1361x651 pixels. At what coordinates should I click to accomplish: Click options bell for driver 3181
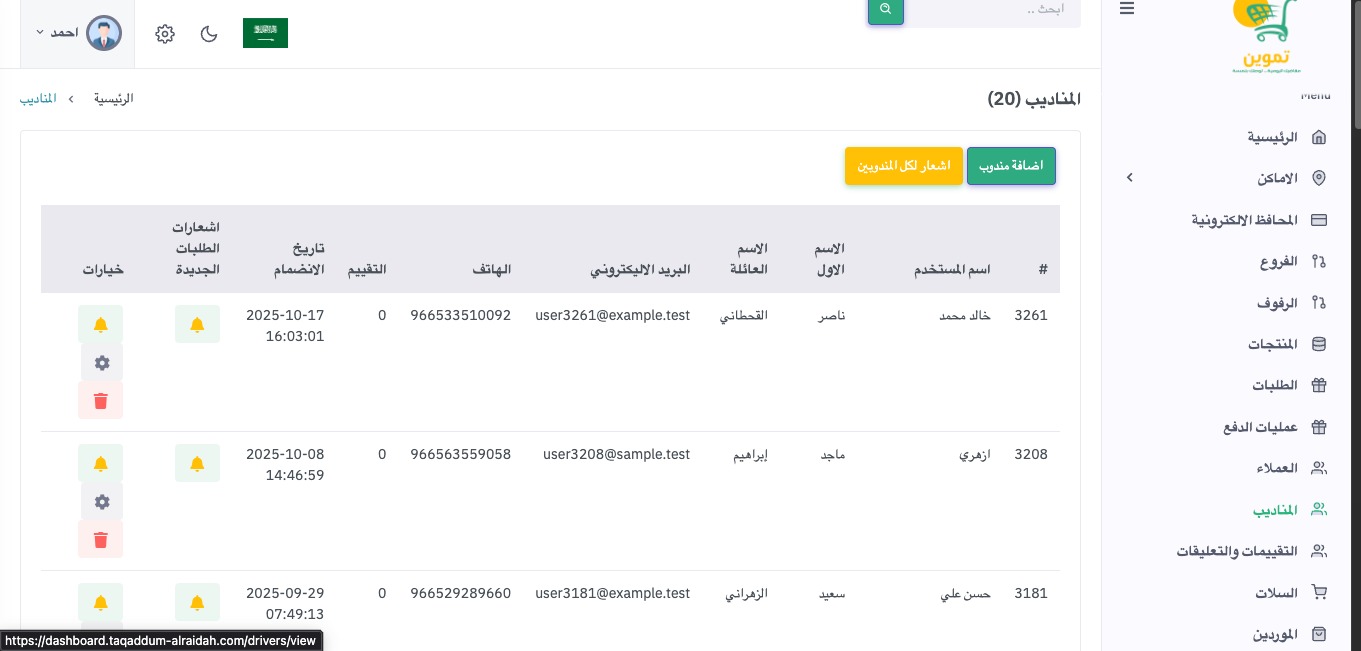pos(101,602)
